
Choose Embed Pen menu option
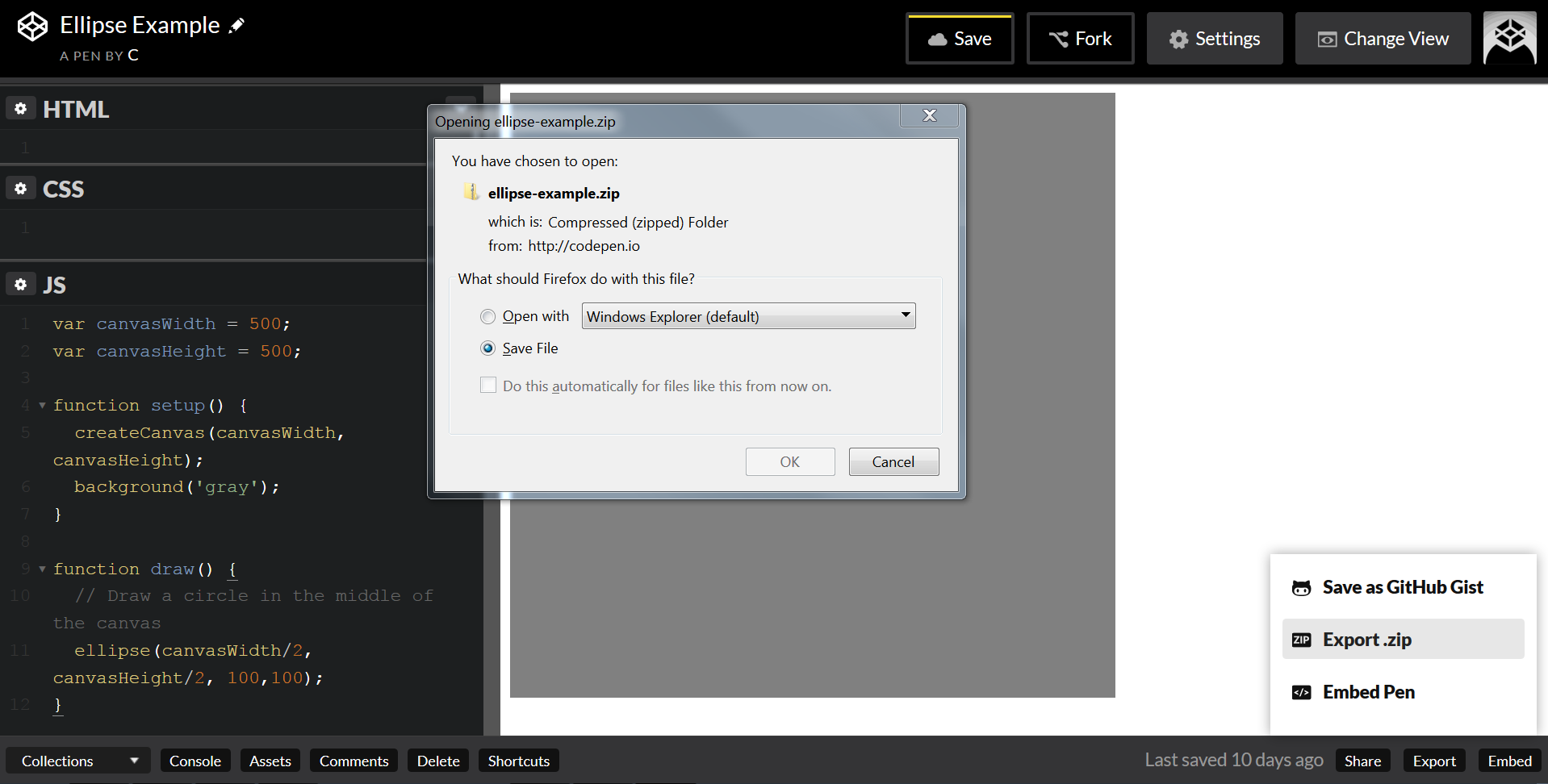1403,692
